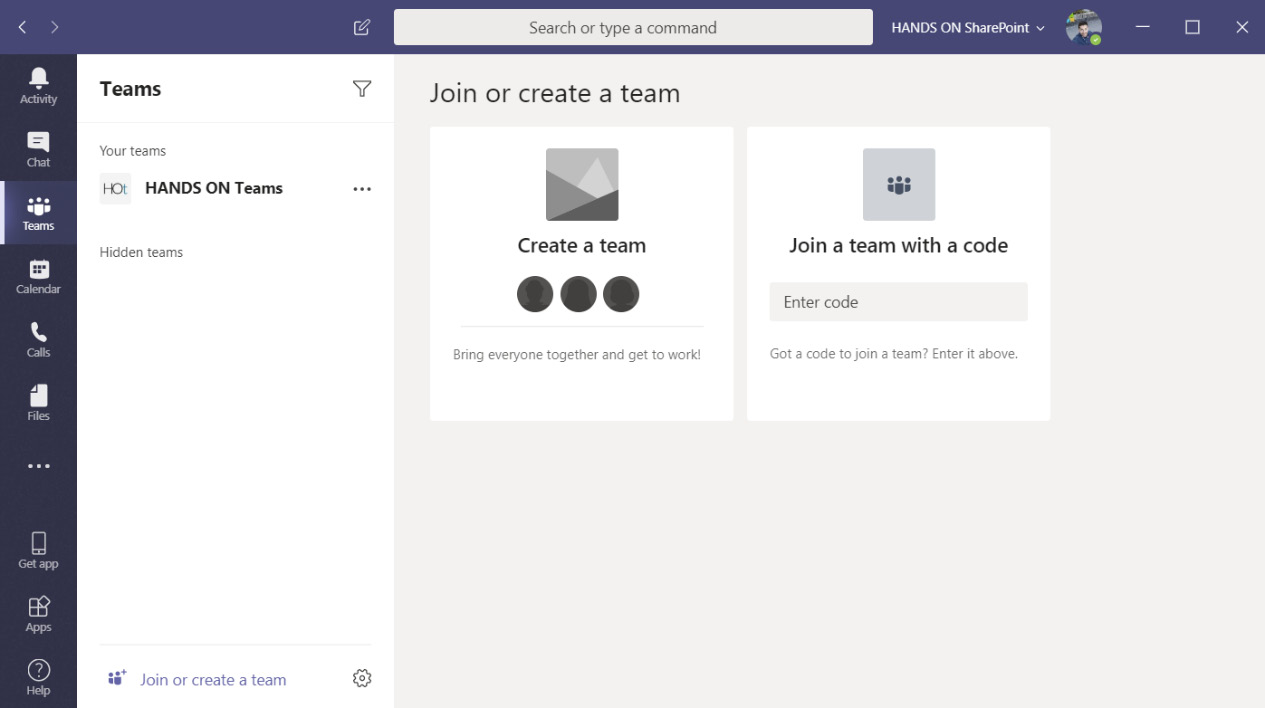Open the Calendar view
The image size is (1265, 708).
[38, 275]
